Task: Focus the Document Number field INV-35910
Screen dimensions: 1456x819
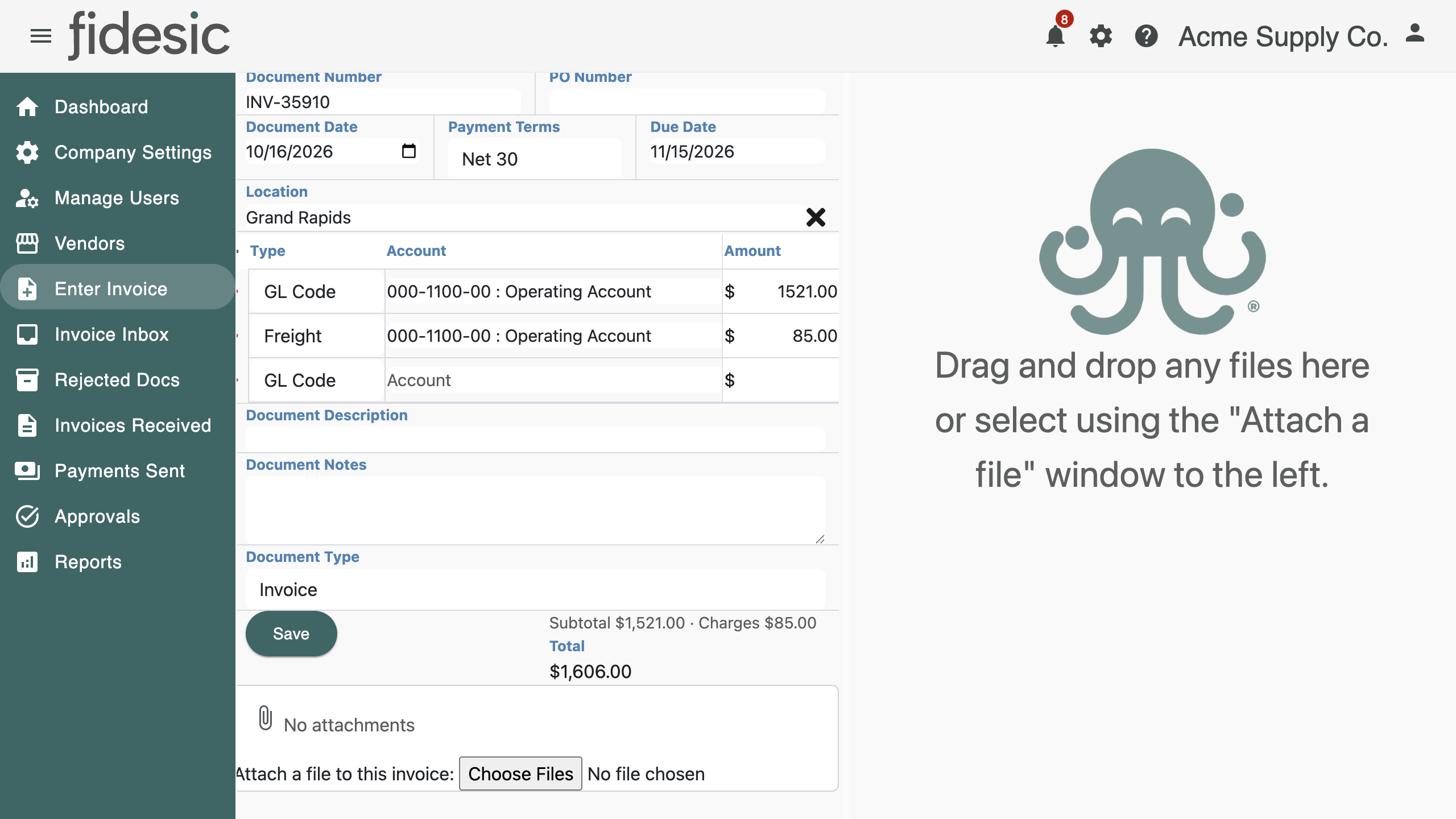Action: click(383, 102)
